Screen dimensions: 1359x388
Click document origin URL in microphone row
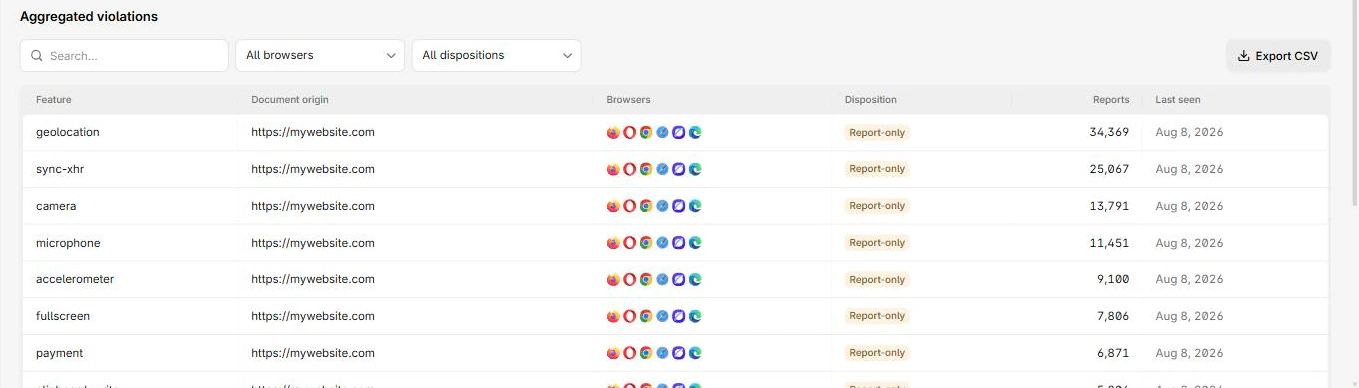[313, 243]
